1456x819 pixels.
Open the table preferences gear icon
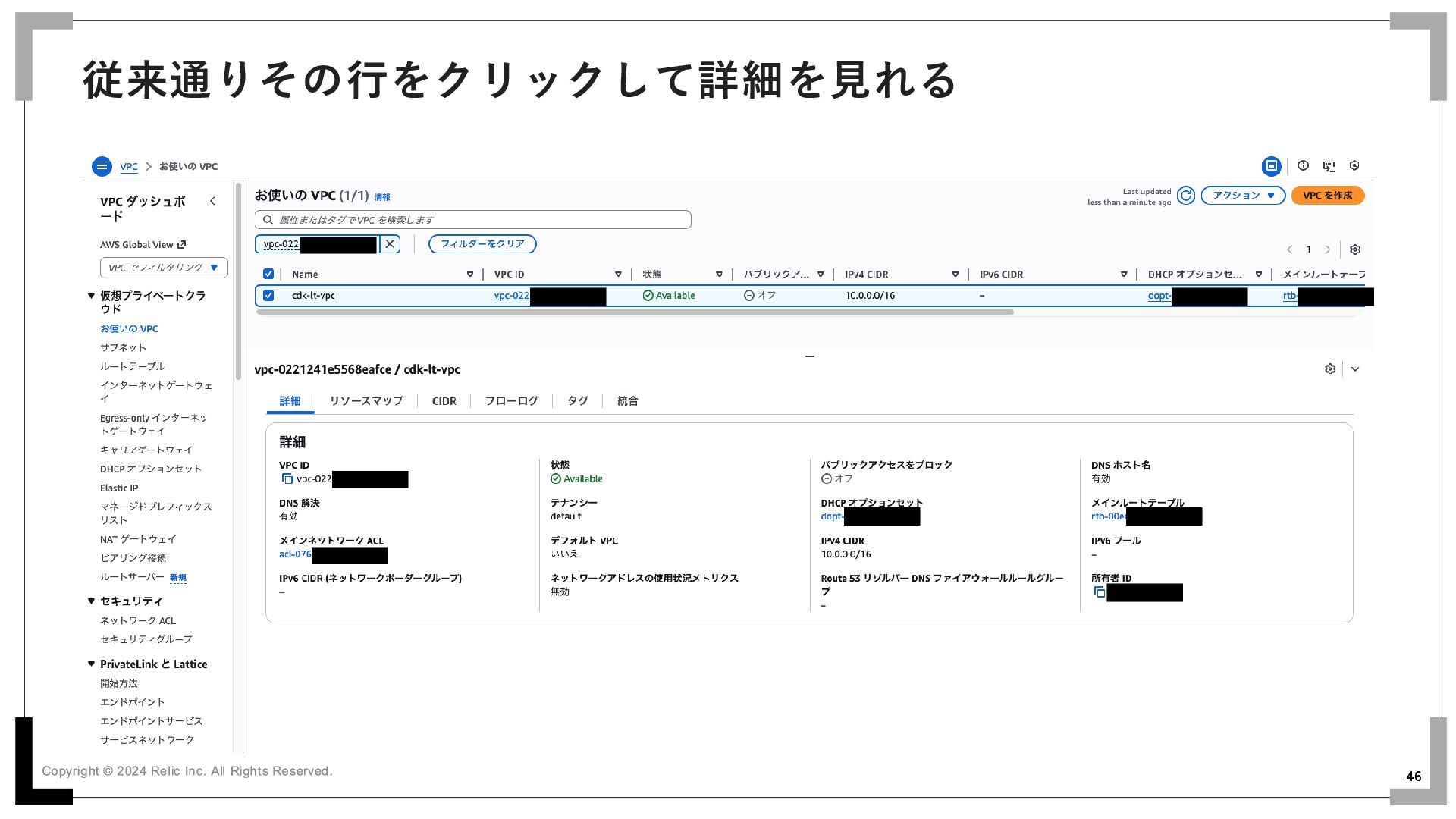click(1355, 249)
